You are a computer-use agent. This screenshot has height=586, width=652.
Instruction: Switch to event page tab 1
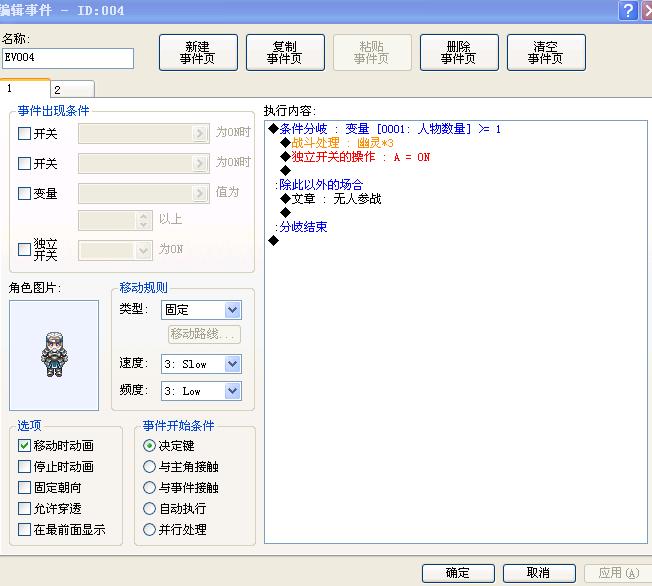[x=25, y=88]
